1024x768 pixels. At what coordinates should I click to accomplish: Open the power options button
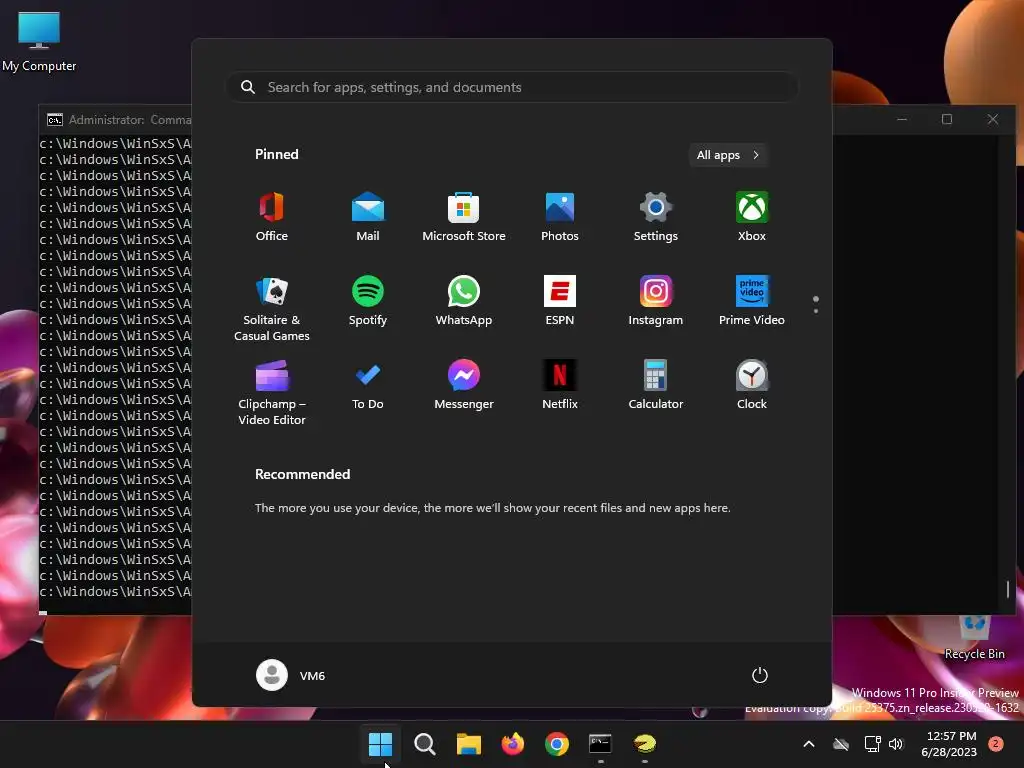[x=760, y=675]
